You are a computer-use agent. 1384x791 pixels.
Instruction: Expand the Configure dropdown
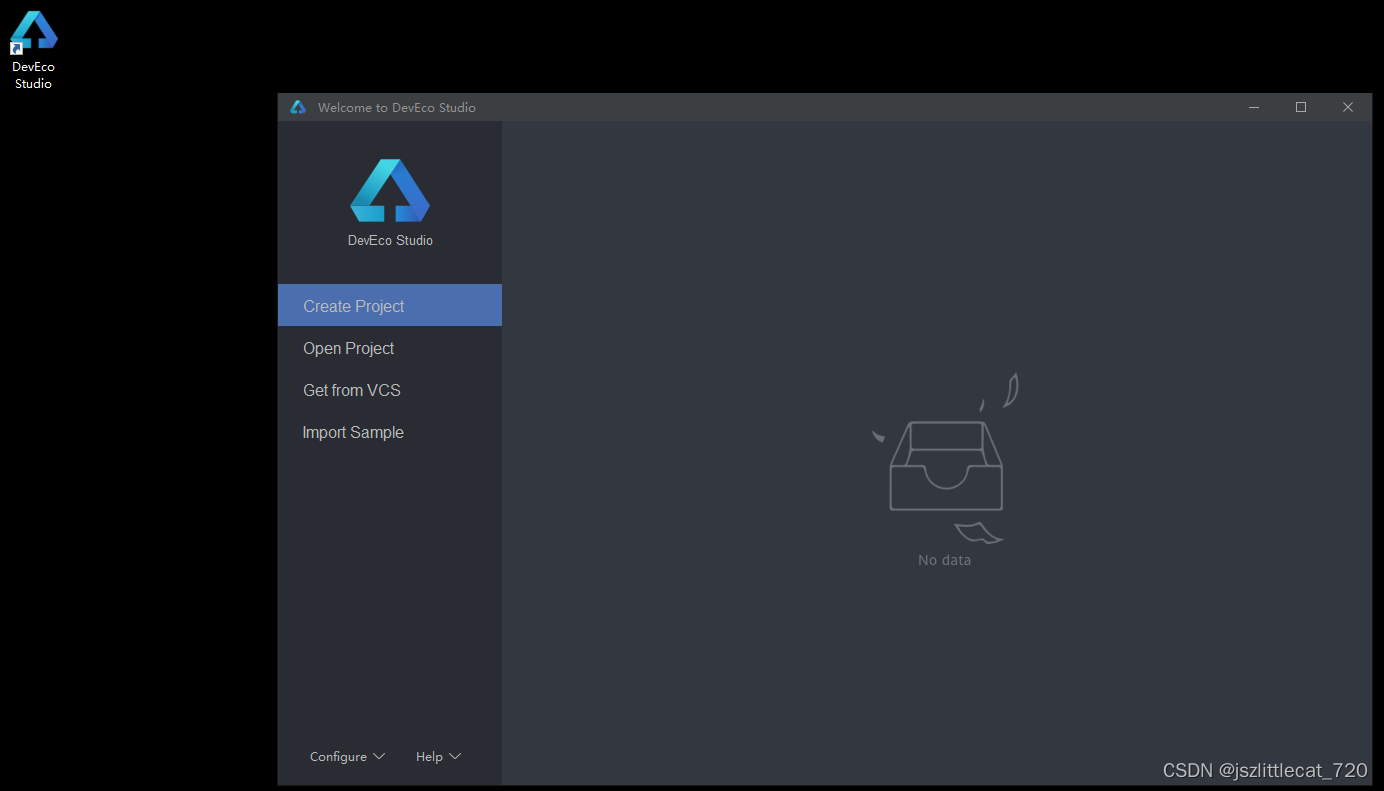click(347, 757)
